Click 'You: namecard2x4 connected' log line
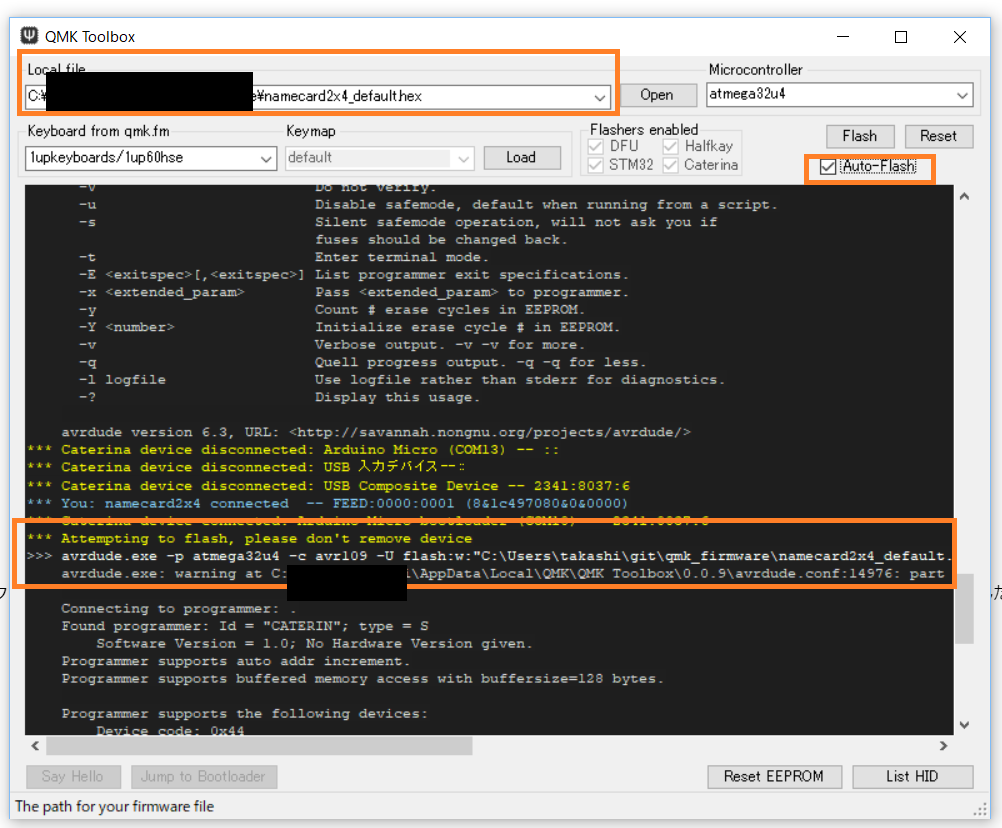 click(328, 503)
